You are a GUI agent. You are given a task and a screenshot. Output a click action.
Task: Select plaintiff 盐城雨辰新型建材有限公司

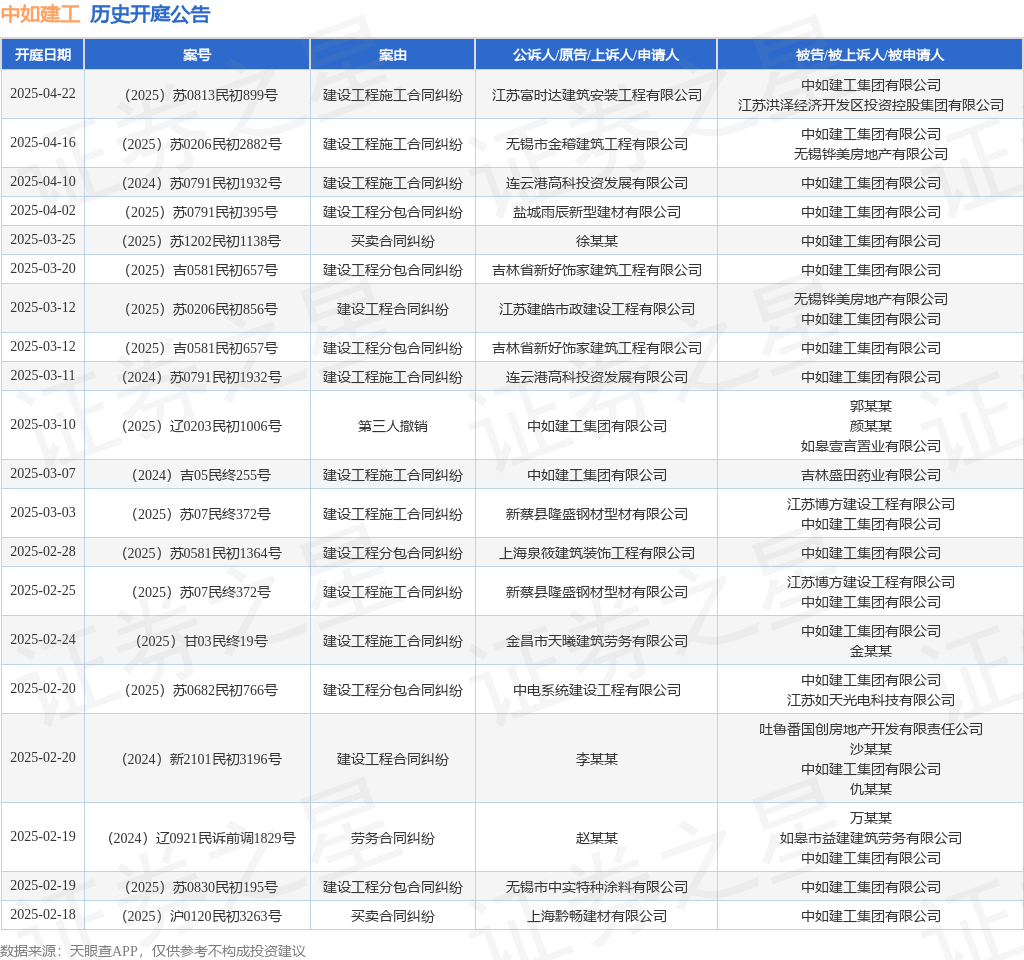pyautogui.click(x=597, y=212)
